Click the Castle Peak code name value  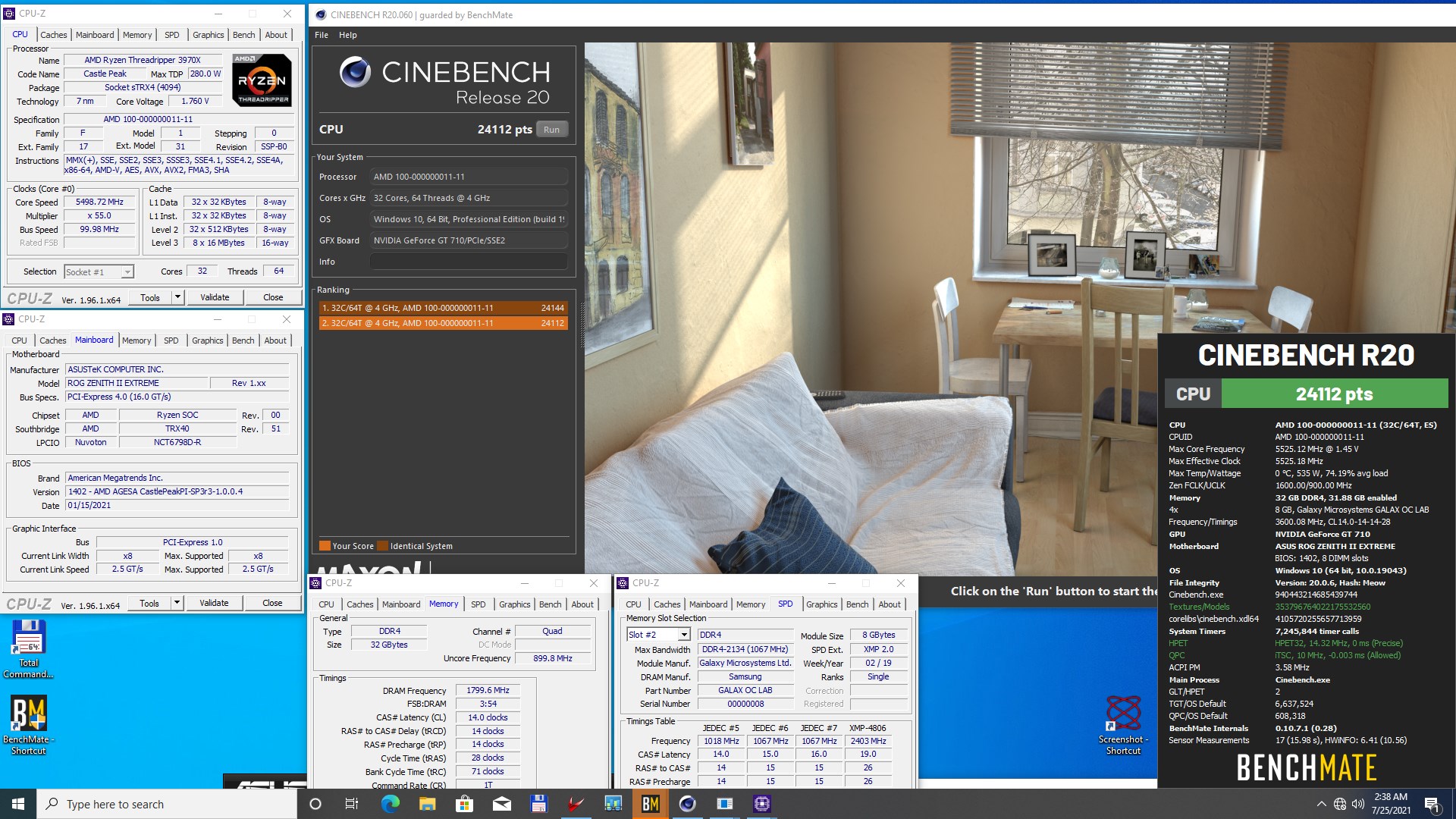pos(105,74)
